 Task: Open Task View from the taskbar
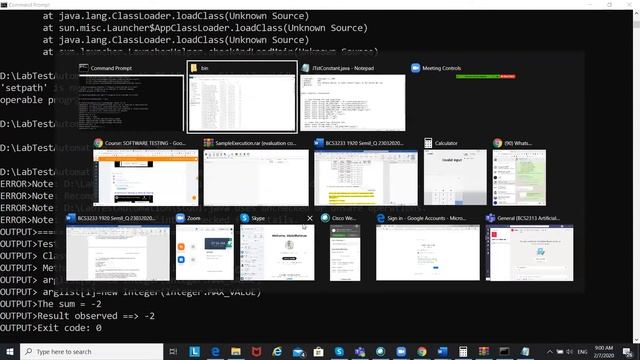173,351
